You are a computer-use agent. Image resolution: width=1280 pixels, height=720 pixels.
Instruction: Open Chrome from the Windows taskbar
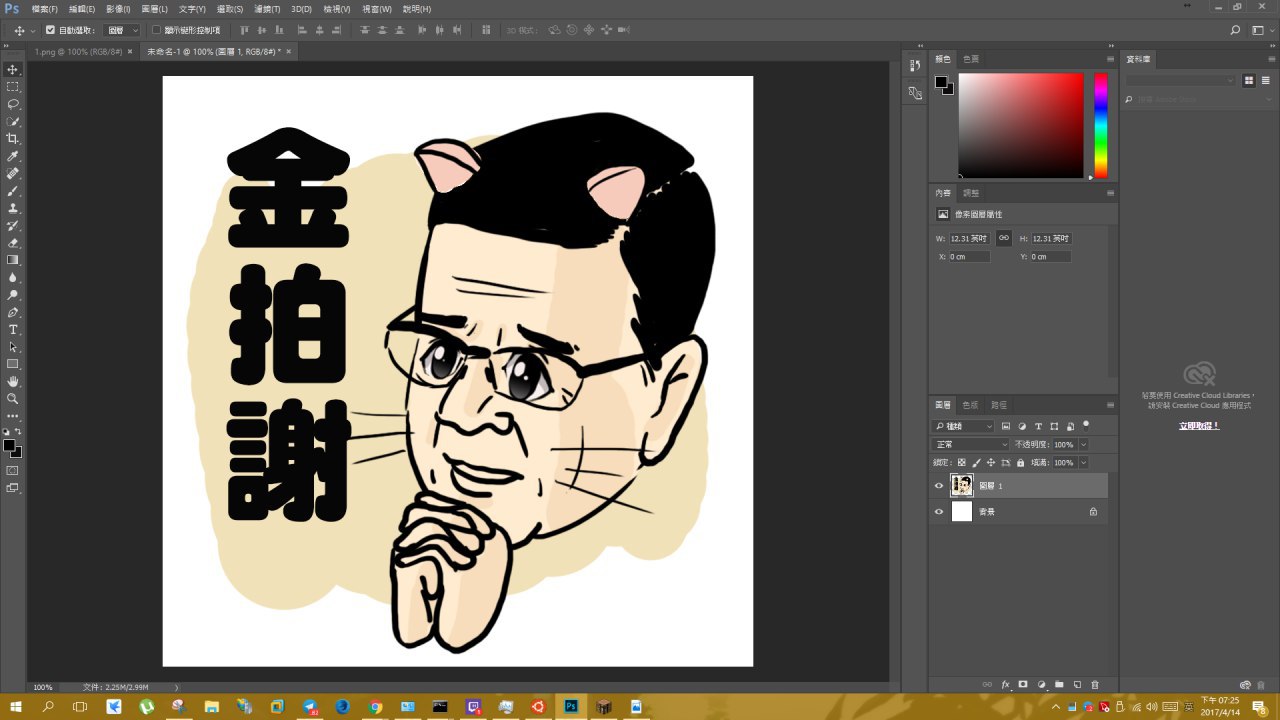pos(375,706)
